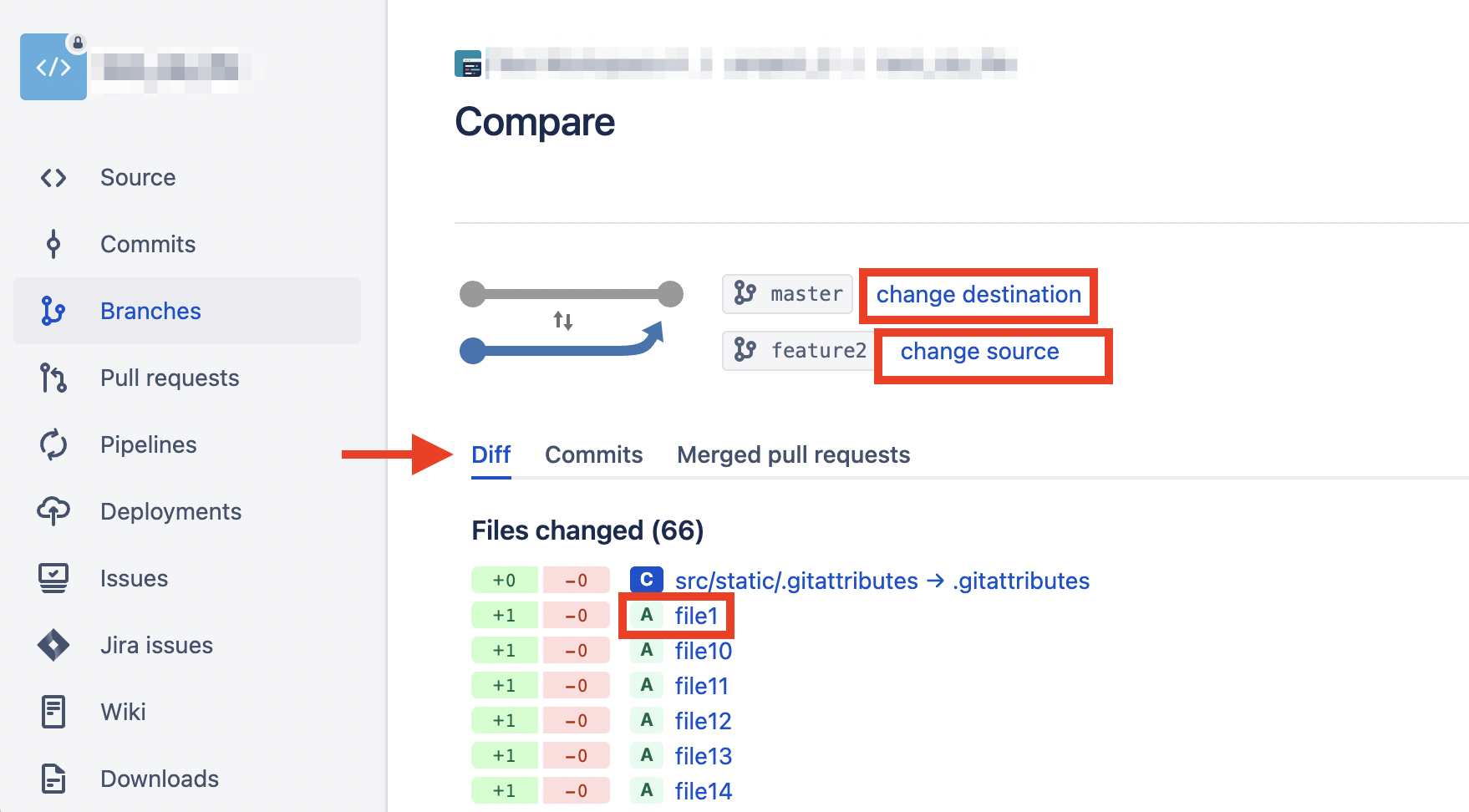Switch to the Commits tab
This screenshot has width=1469, height=812.
[594, 455]
